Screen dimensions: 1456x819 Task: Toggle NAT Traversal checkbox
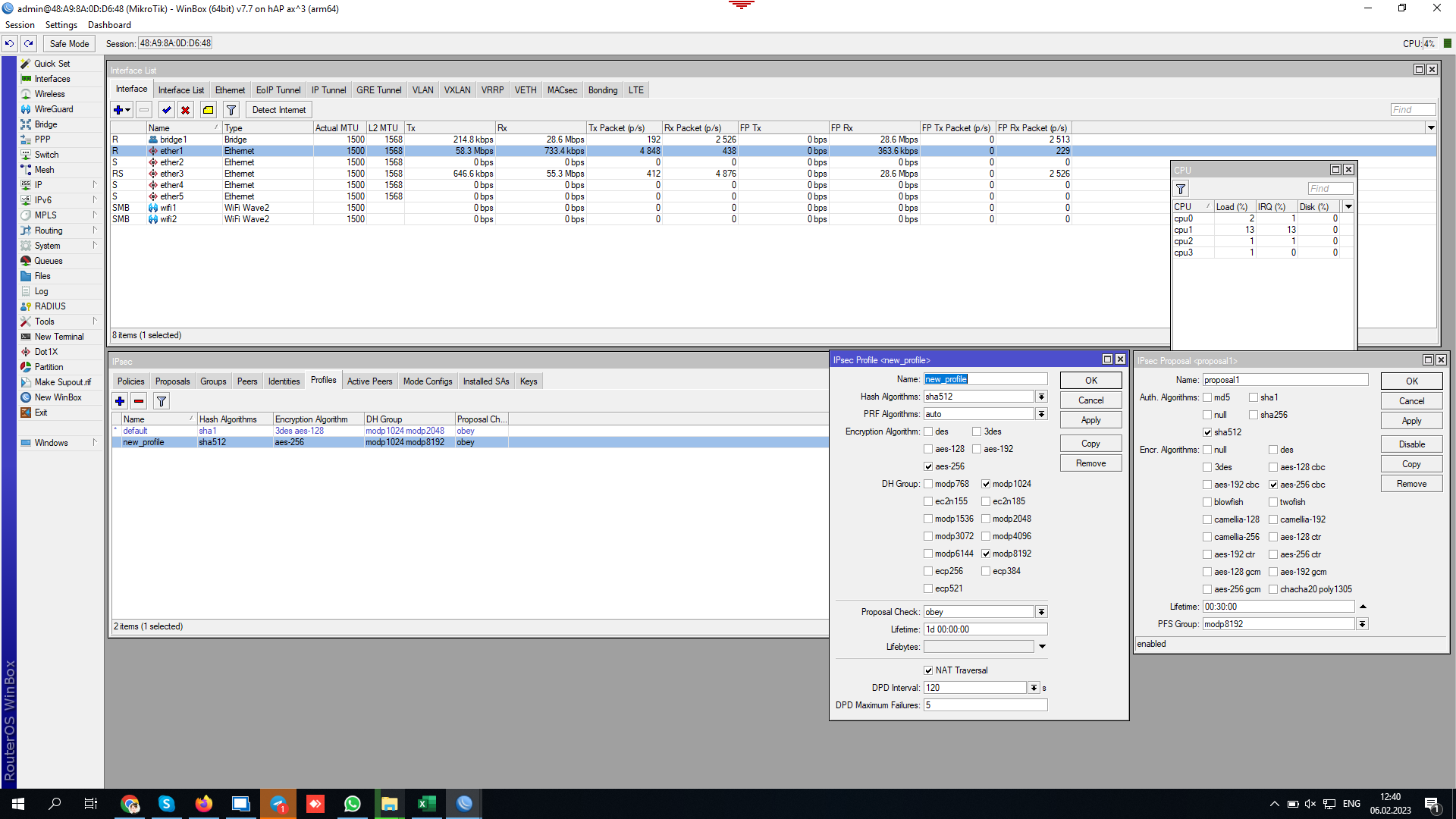click(x=928, y=670)
